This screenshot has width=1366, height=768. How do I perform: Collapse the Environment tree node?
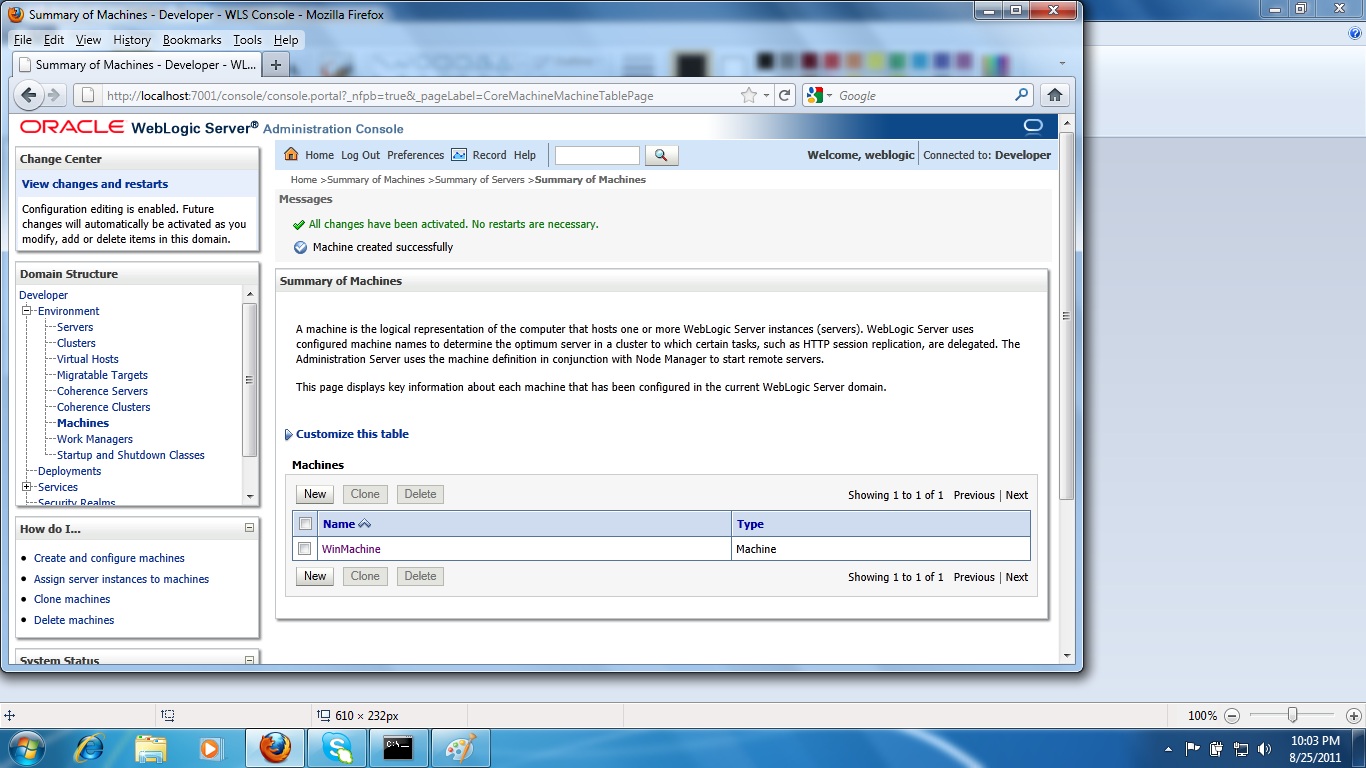pos(28,311)
